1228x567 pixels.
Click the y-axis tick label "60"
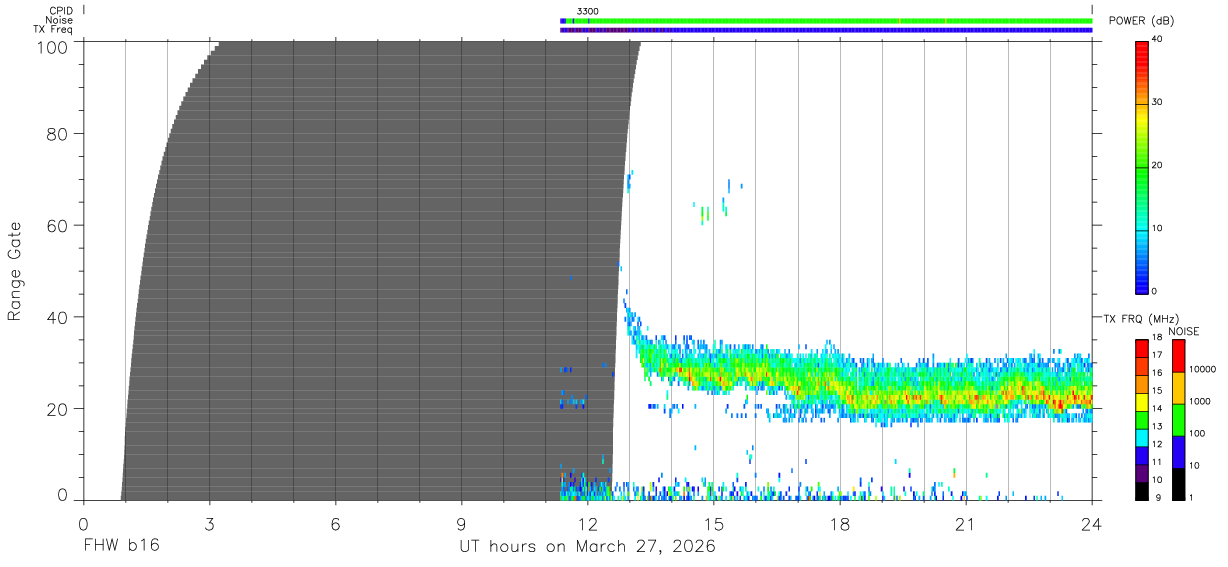[57, 225]
